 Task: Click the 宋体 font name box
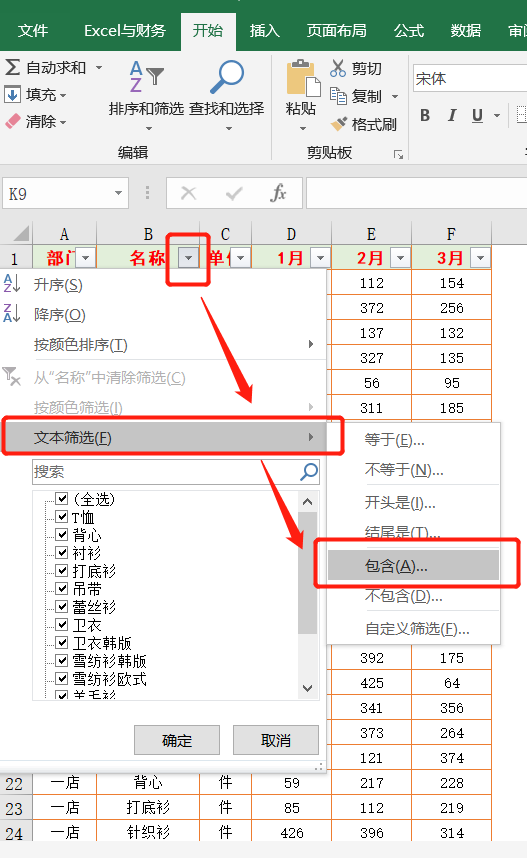click(470, 79)
